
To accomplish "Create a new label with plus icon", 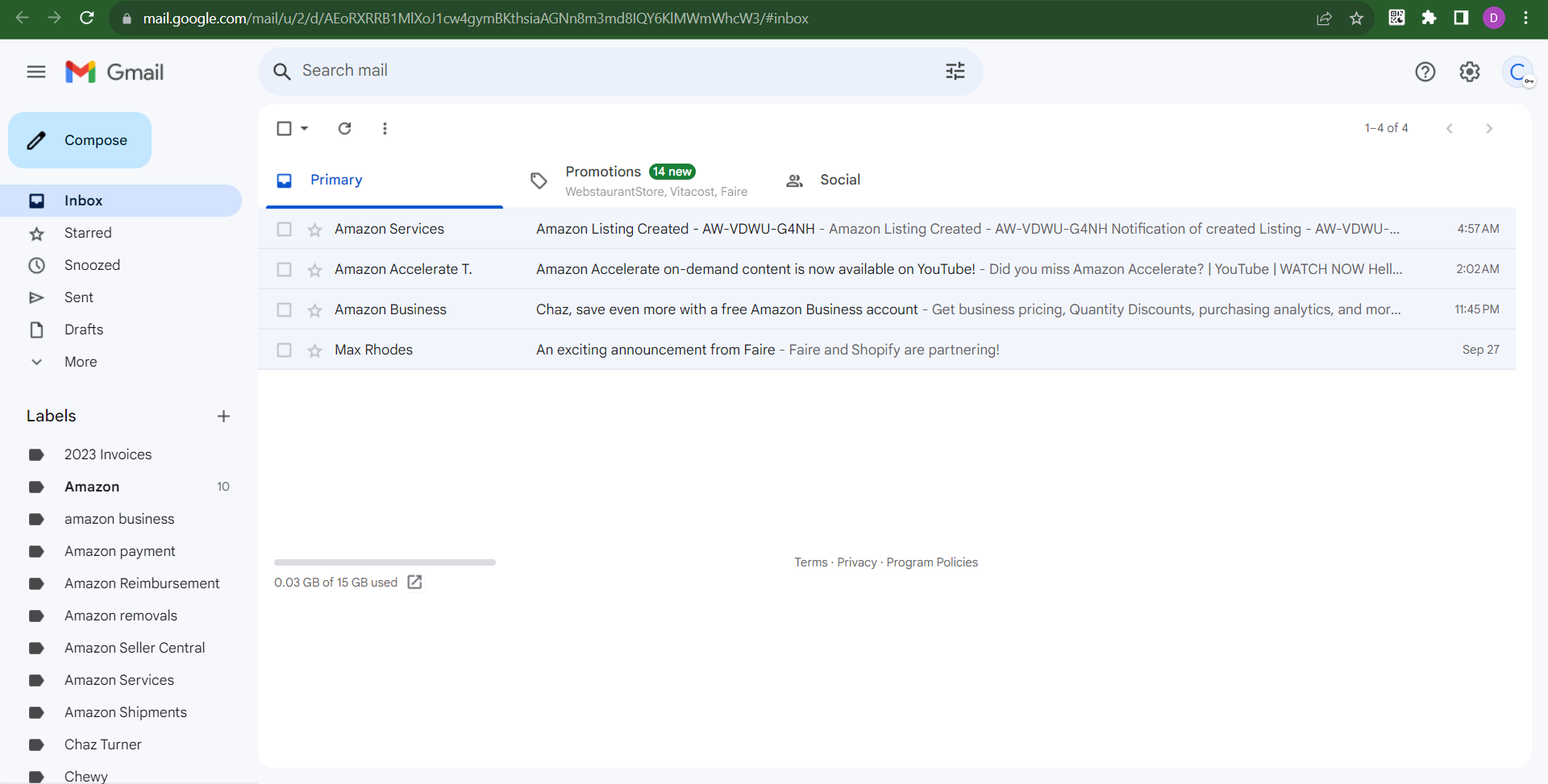I will (223, 416).
